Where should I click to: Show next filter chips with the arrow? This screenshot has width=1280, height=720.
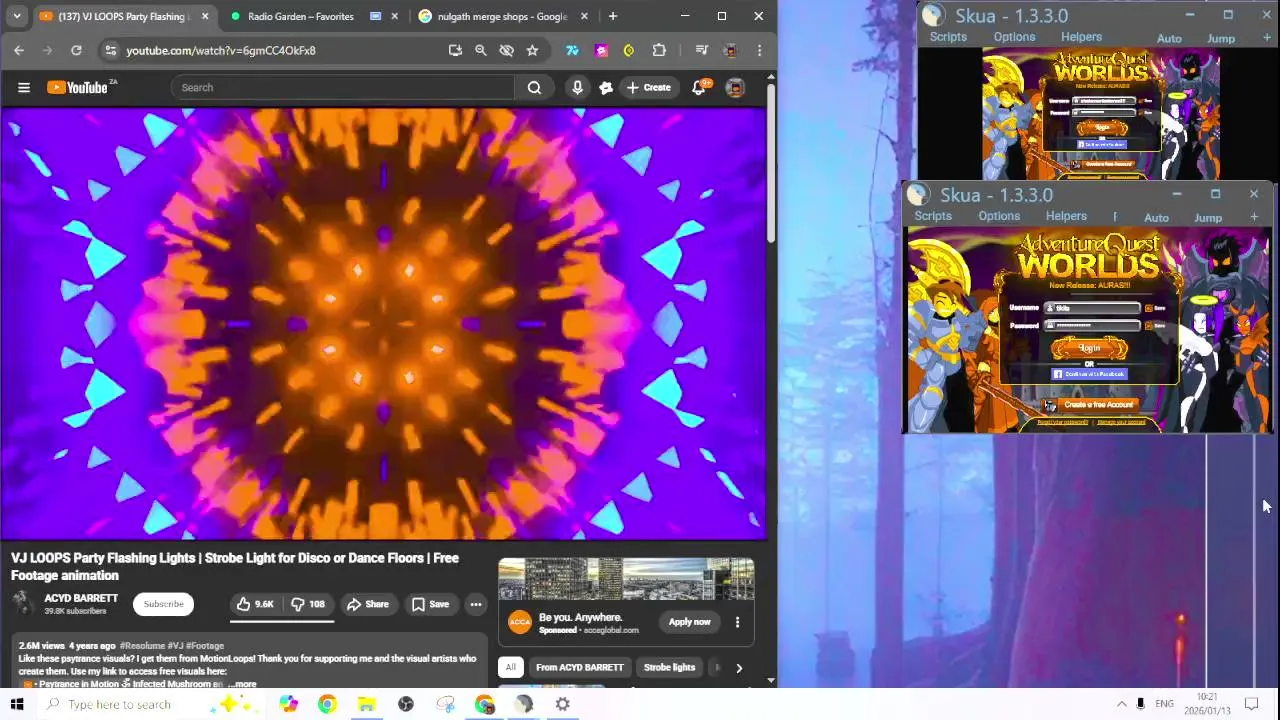coord(739,668)
